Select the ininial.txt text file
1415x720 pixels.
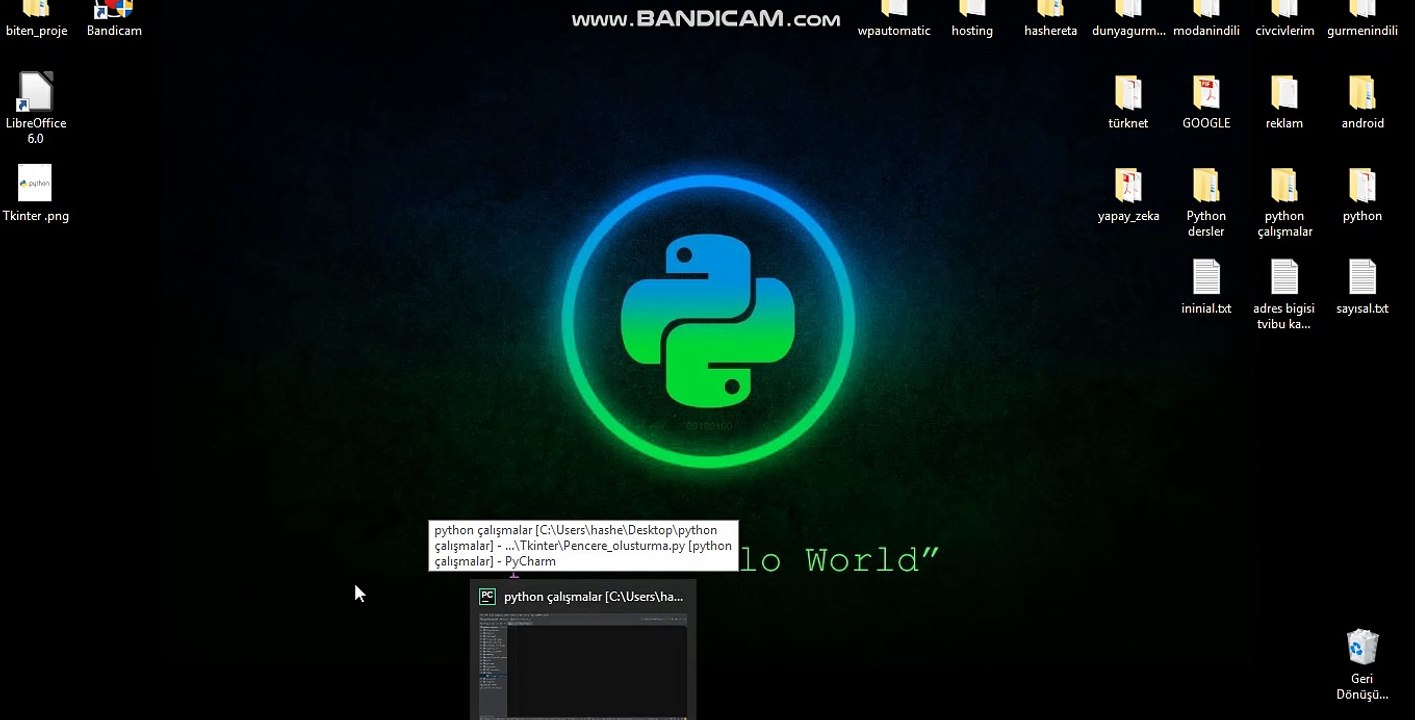point(1206,288)
